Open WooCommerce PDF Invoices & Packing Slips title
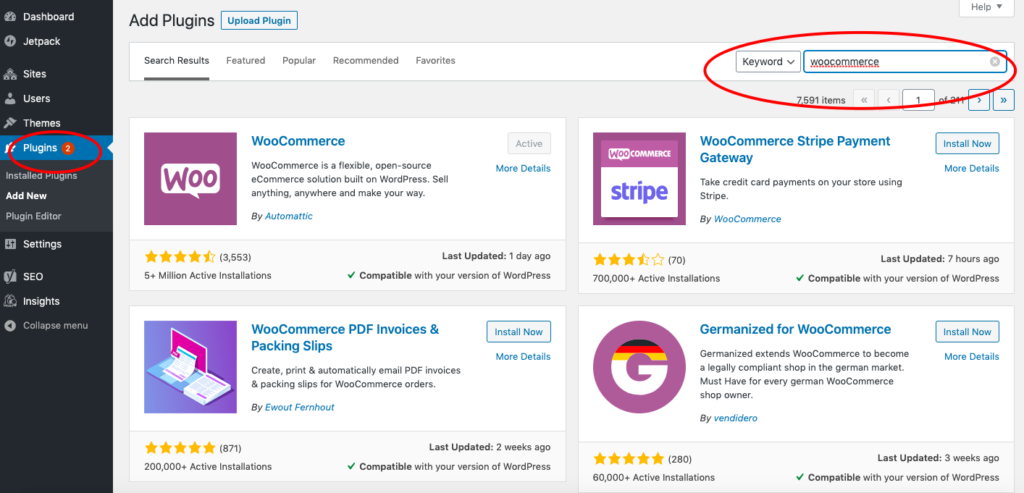This screenshot has height=493, width=1024. point(345,338)
